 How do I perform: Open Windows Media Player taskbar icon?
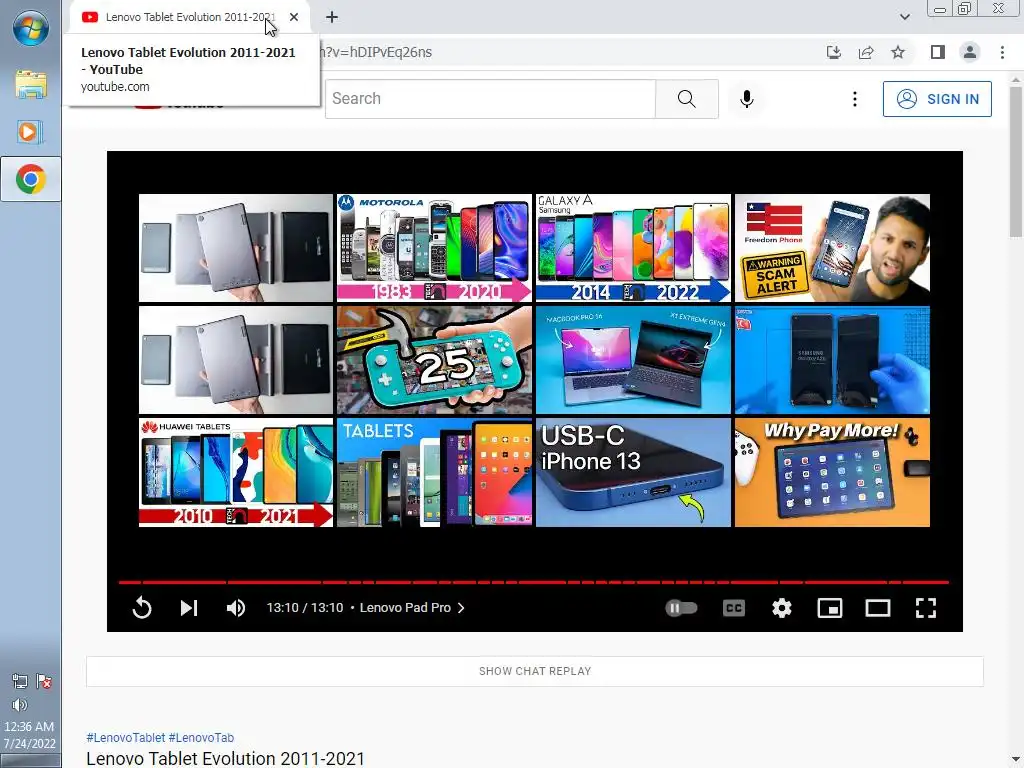[31, 132]
